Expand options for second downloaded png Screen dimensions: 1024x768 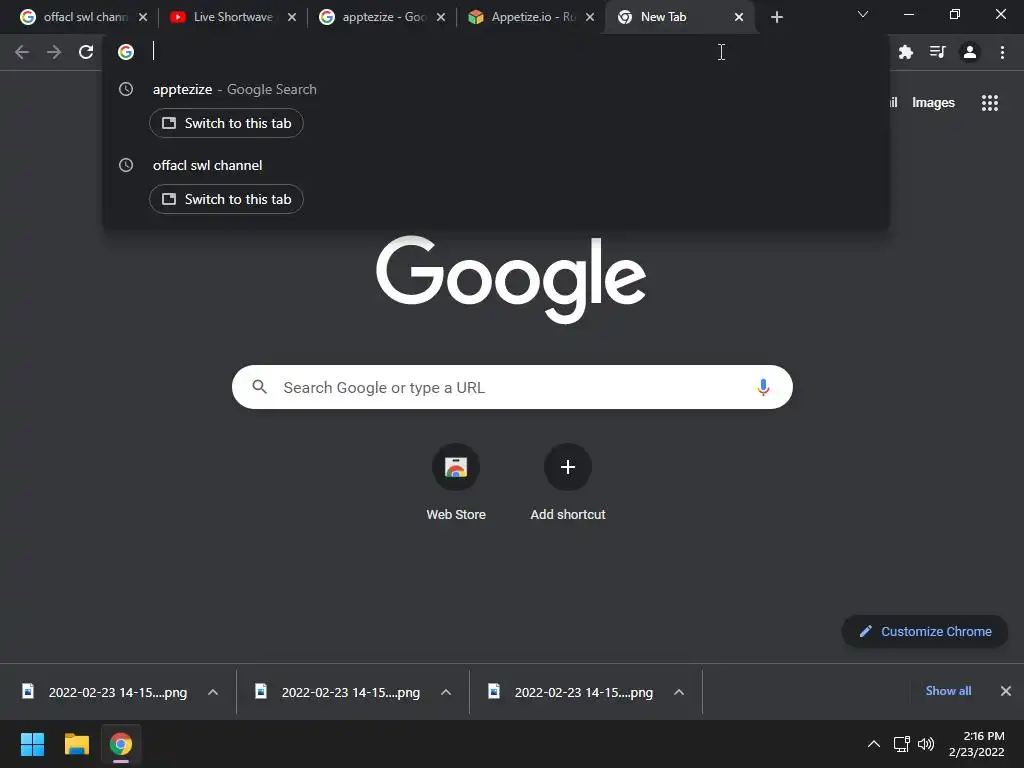click(446, 692)
